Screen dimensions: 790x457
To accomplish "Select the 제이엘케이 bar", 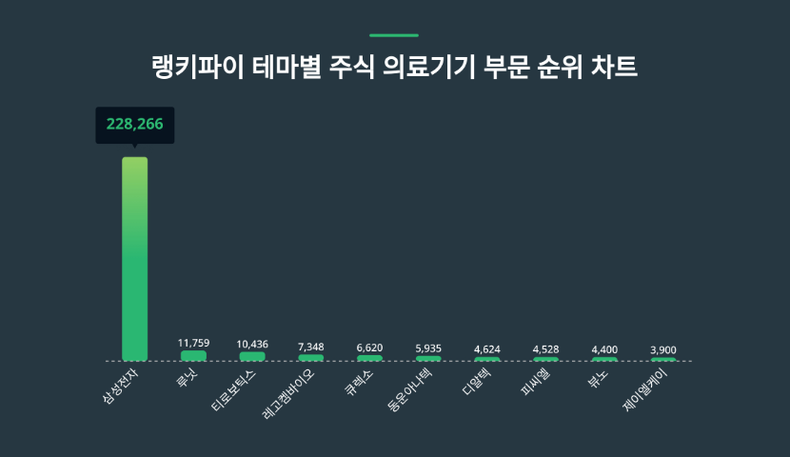I will (x=663, y=359).
